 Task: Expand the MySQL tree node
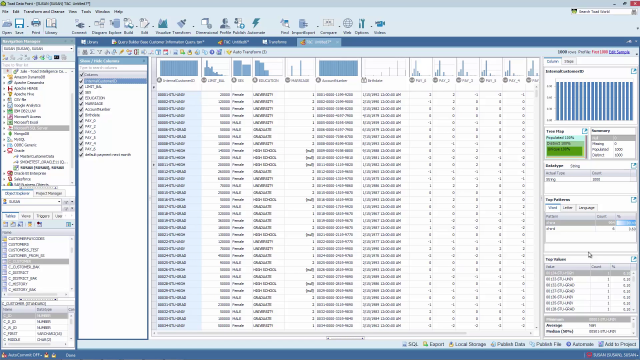click(x=4, y=139)
